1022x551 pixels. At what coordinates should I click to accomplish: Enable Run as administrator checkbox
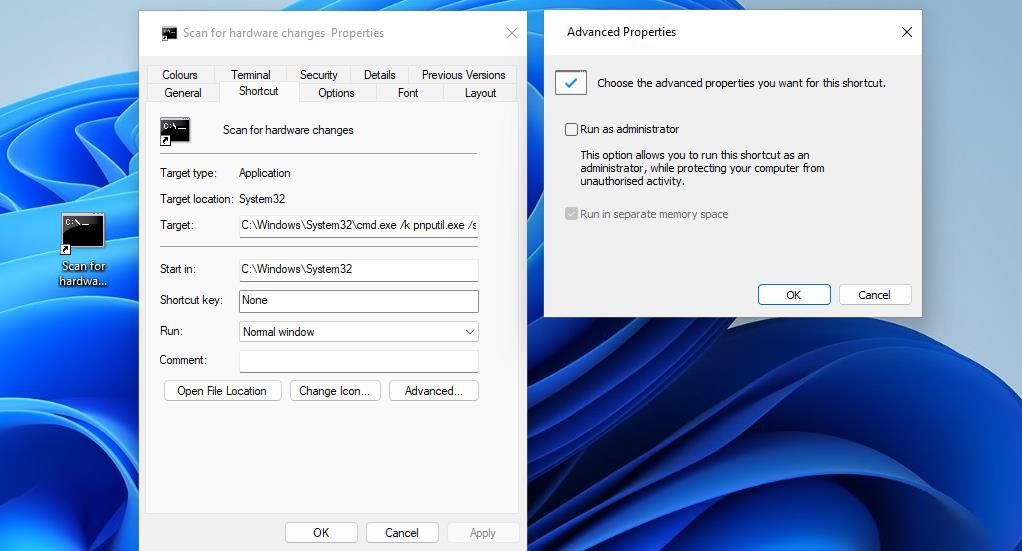[572, 129]
